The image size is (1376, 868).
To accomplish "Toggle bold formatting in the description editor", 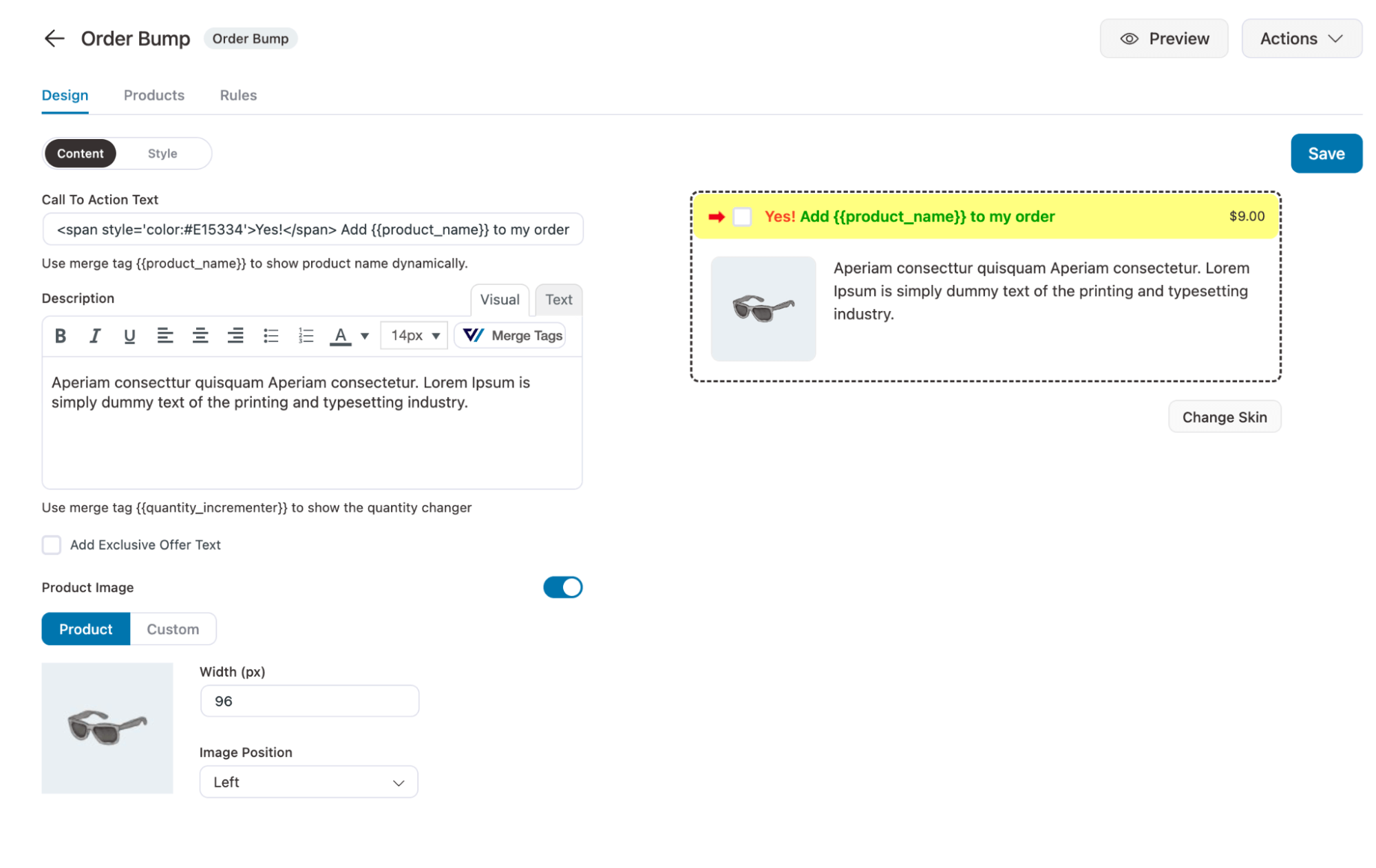I will (x=61, y=335).
